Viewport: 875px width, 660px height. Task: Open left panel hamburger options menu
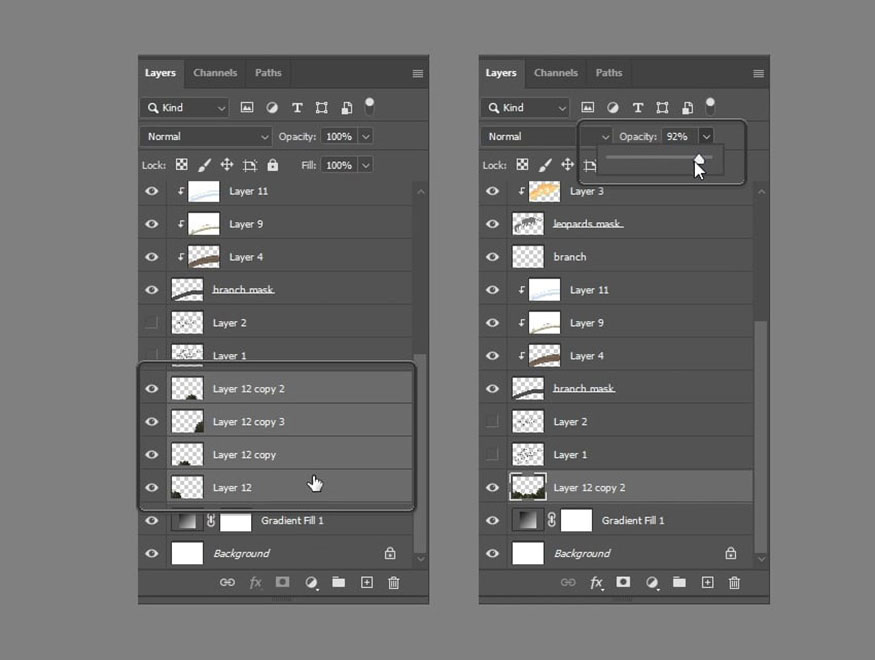[417, 74]
